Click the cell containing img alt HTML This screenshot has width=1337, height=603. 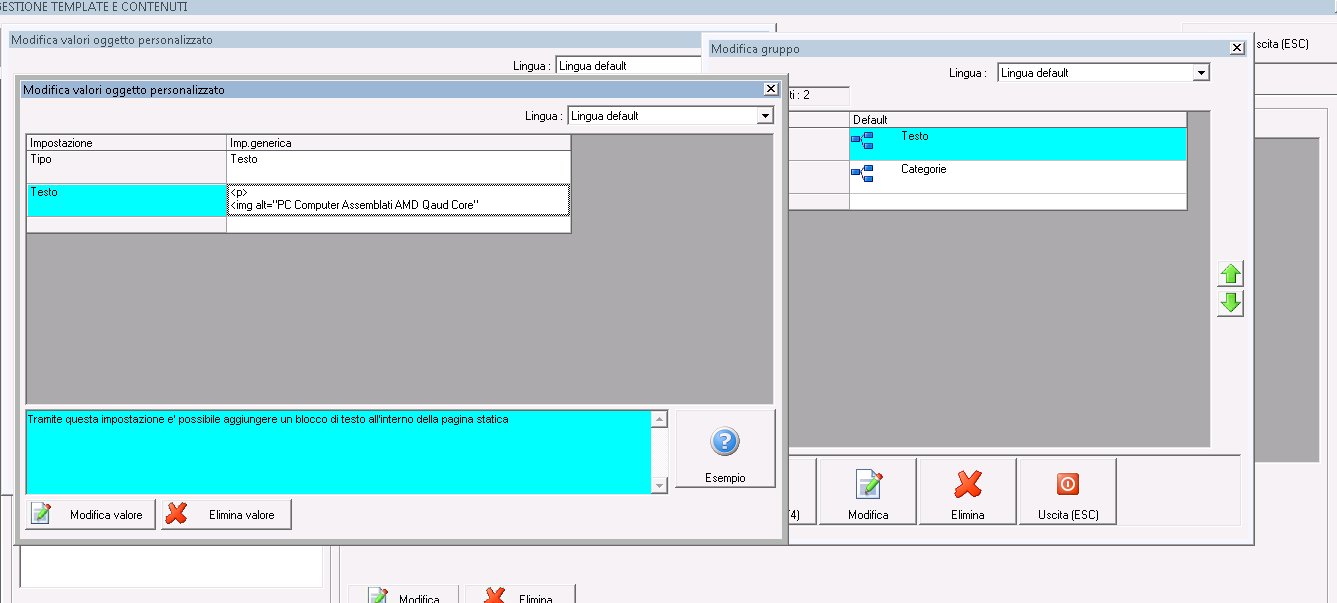pyautogui.click(x=399, y=200)
